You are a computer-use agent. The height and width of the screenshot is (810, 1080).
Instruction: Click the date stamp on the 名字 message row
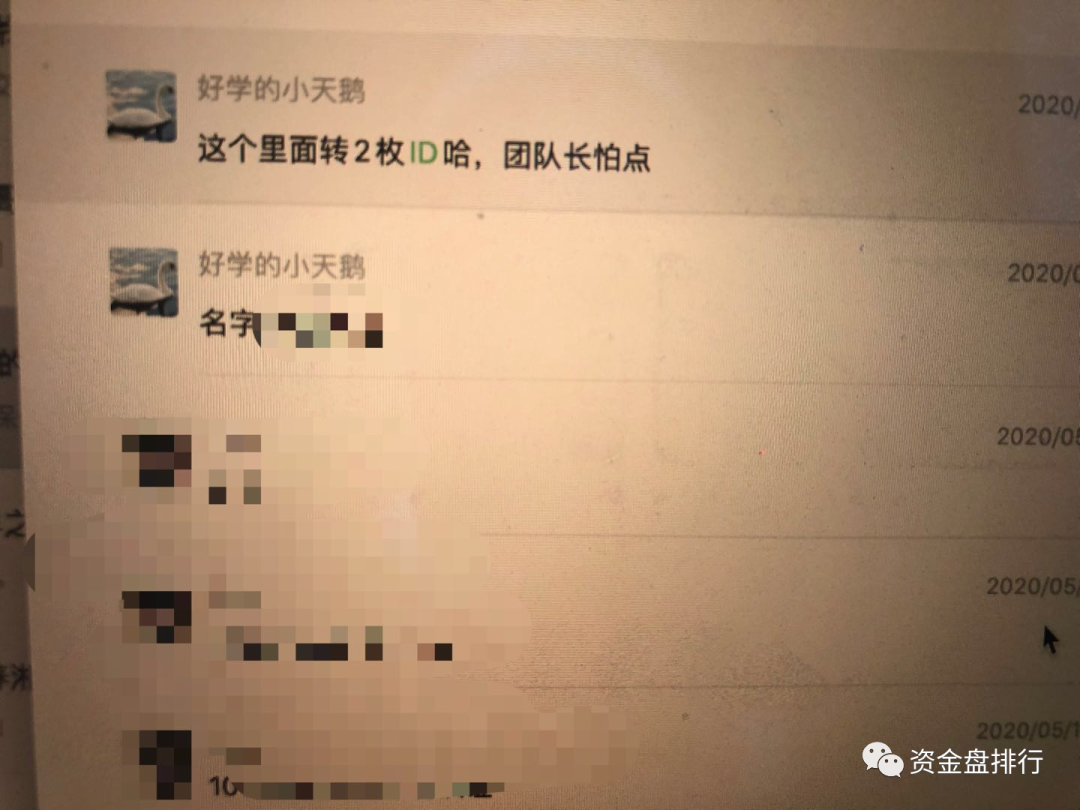(x=1043, y=273)
